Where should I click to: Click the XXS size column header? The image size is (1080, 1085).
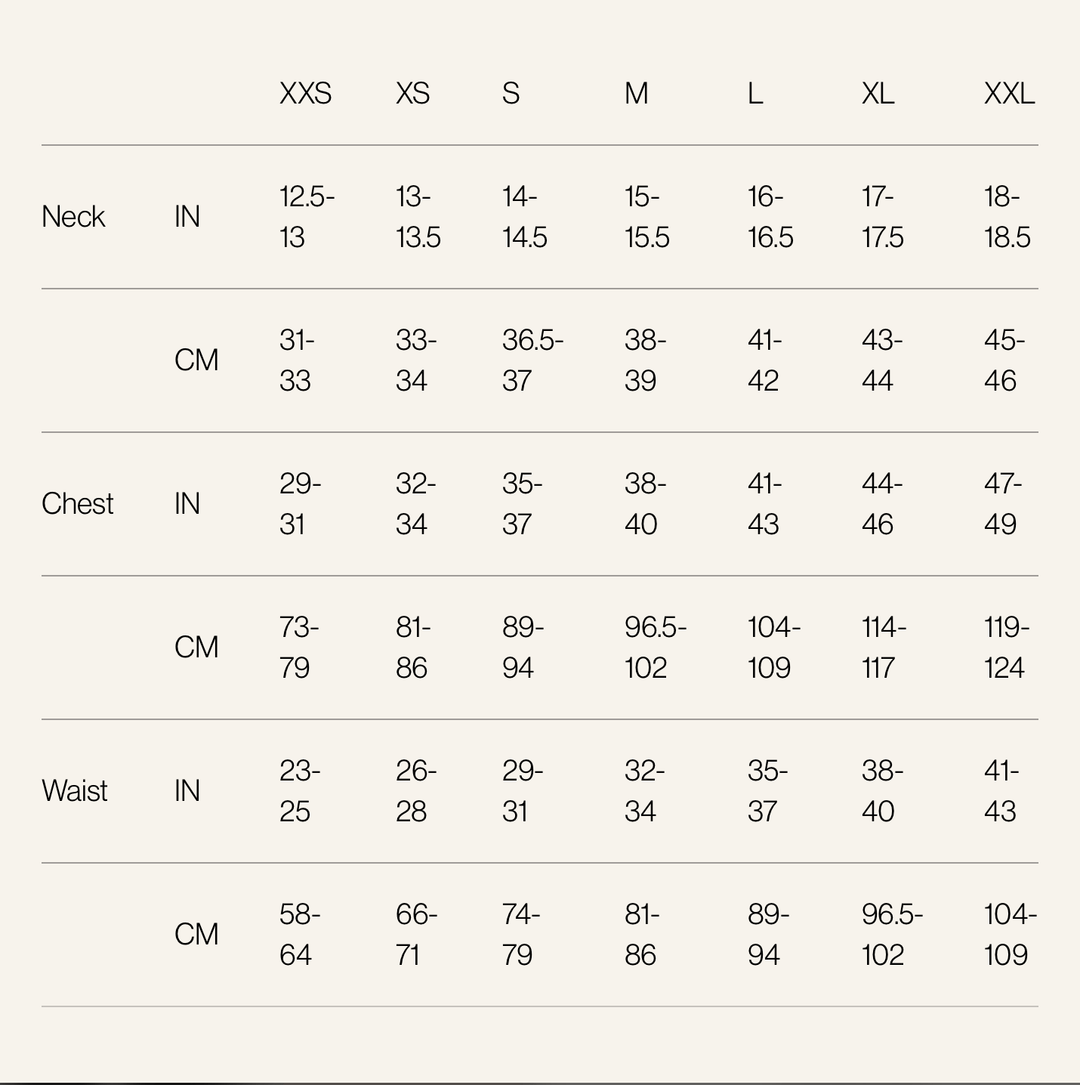point(305,94)
